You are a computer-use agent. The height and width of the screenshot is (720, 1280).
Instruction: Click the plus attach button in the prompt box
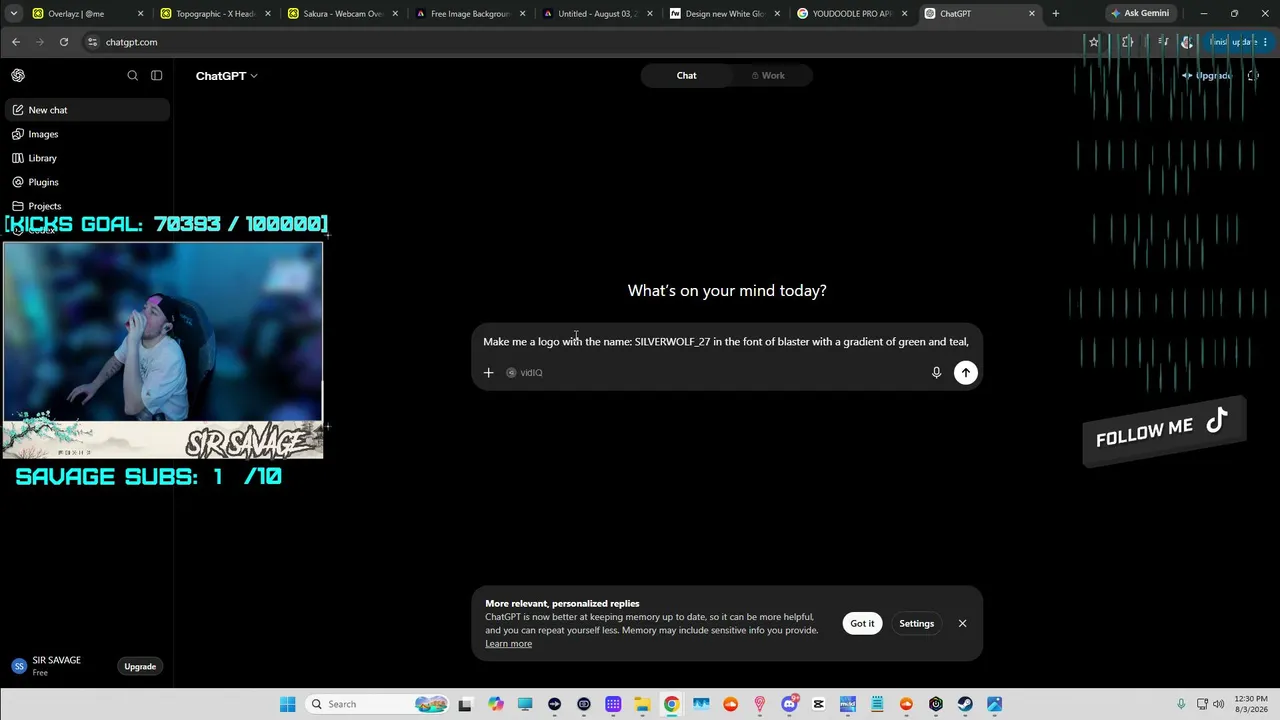(x=488, y=372)
